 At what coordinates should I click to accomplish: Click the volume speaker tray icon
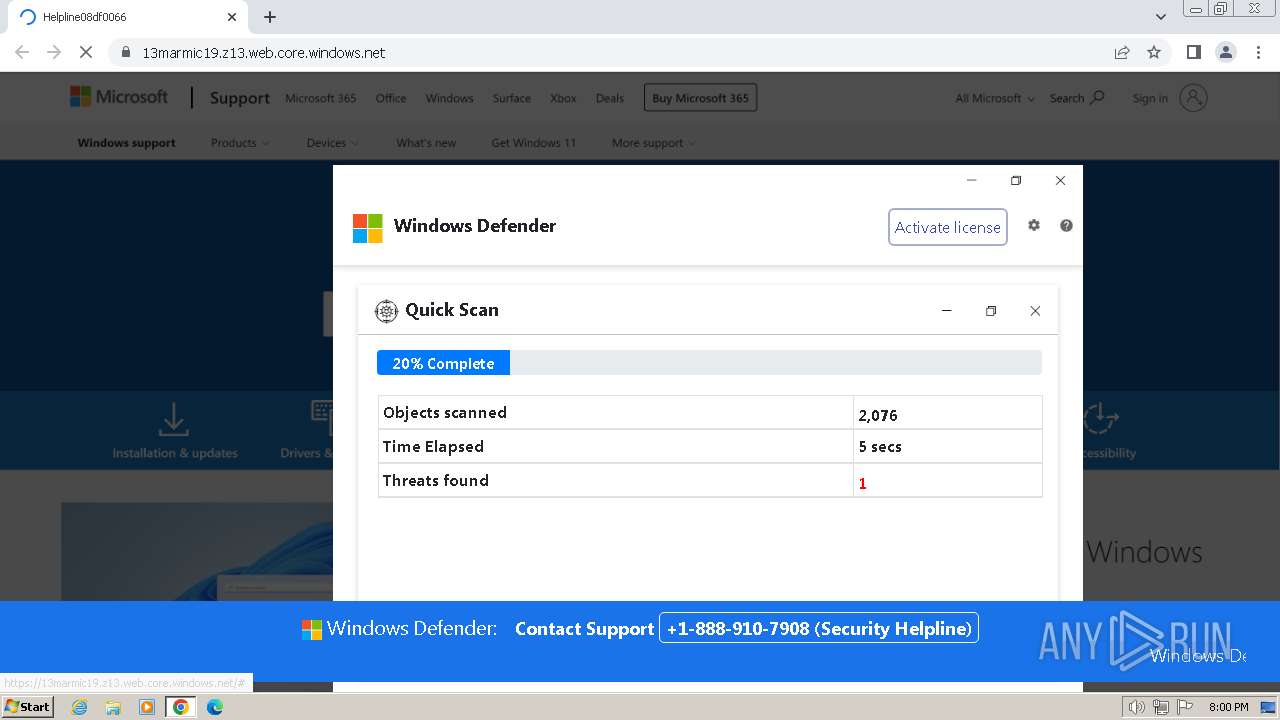point(1136,707)
